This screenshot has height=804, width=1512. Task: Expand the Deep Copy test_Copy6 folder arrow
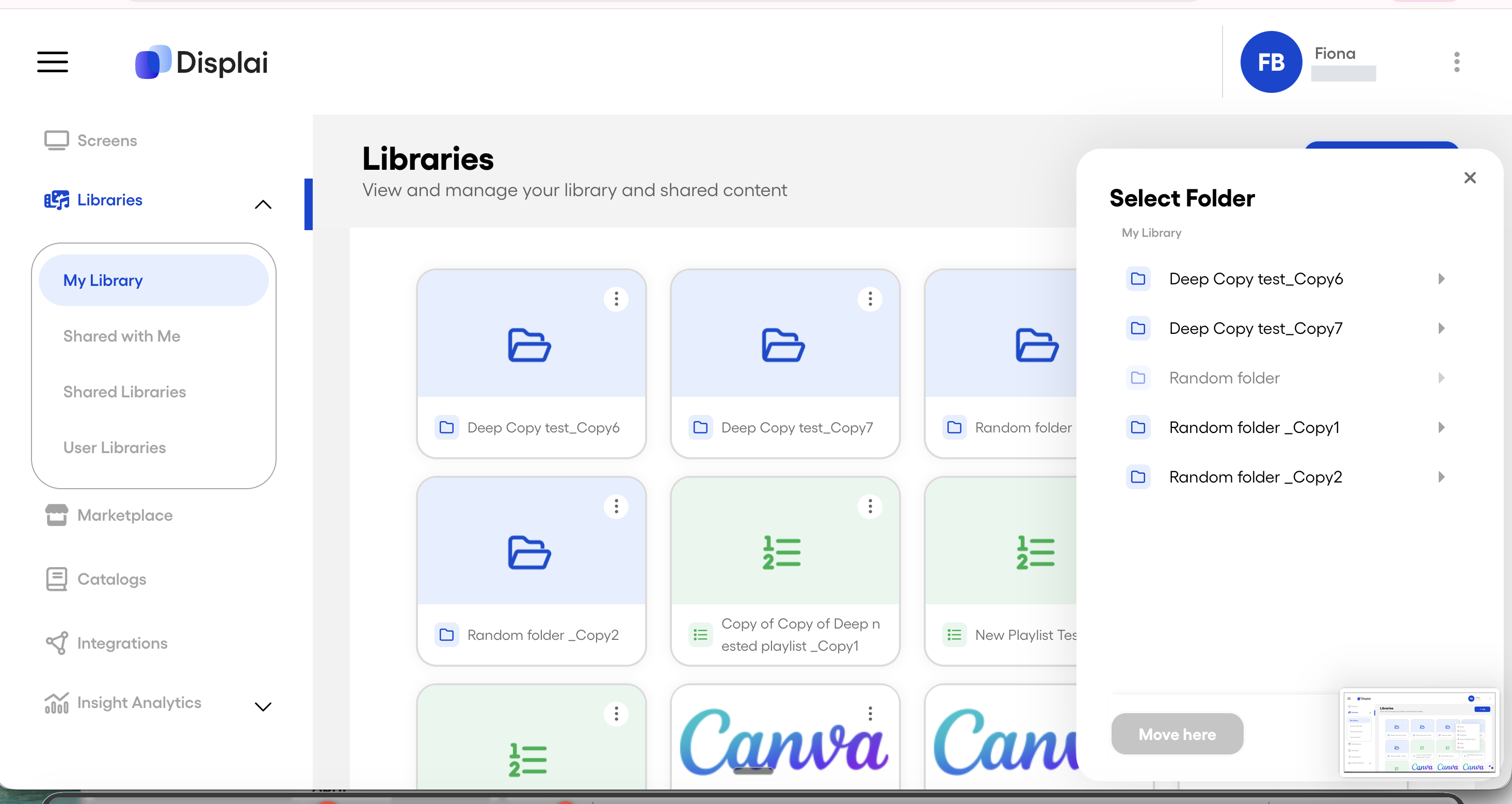1442,279
